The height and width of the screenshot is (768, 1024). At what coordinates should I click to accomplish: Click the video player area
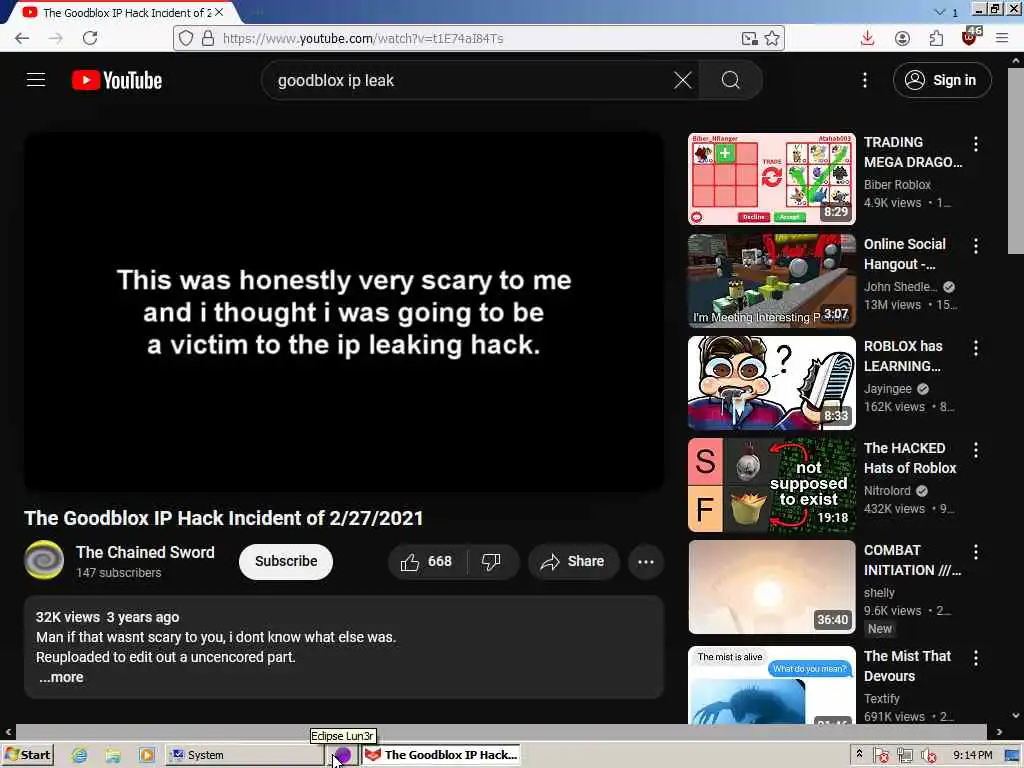click(344, 312)
